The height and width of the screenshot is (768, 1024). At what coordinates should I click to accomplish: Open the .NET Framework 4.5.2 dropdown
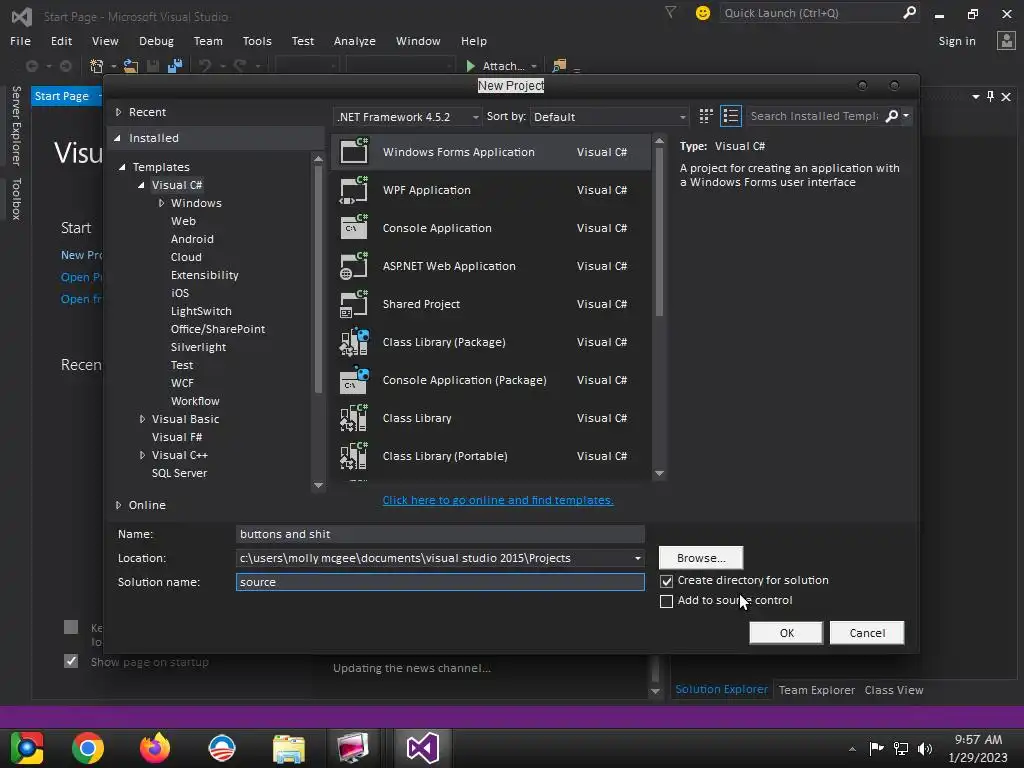coord(408,117)
